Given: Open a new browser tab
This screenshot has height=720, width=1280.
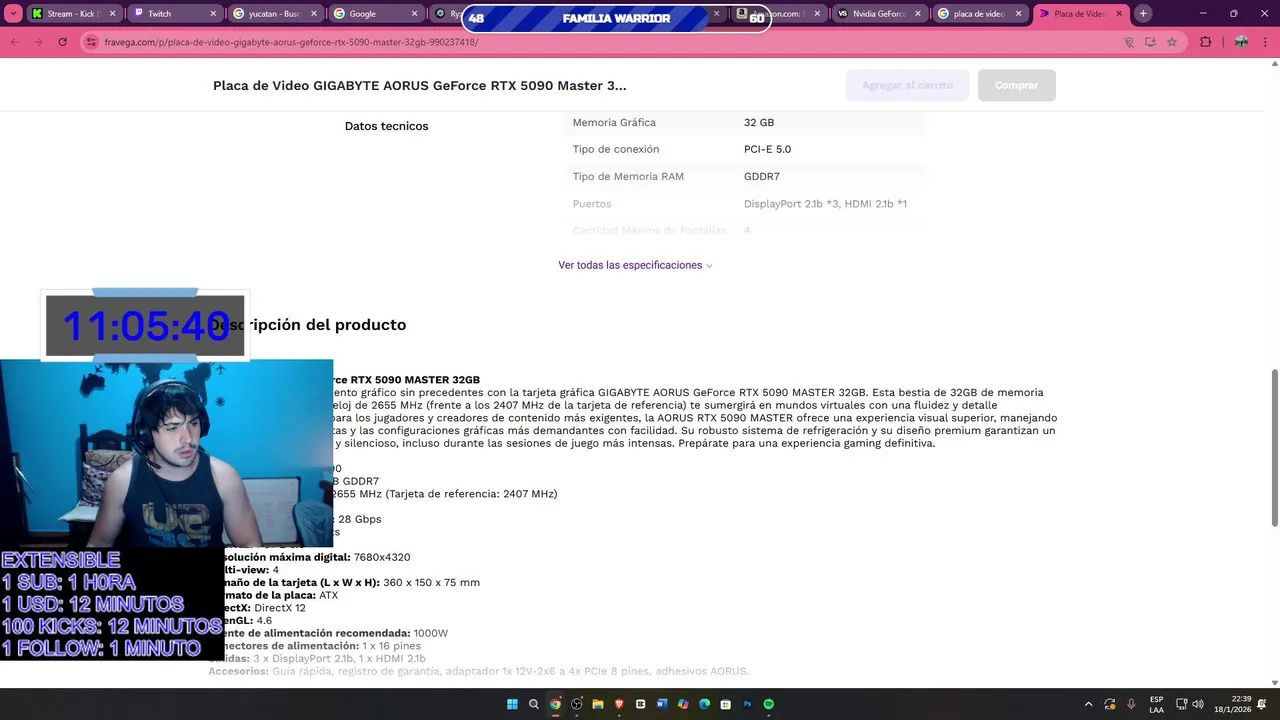Looking at the screenshot, I should tap(1143, 14).
